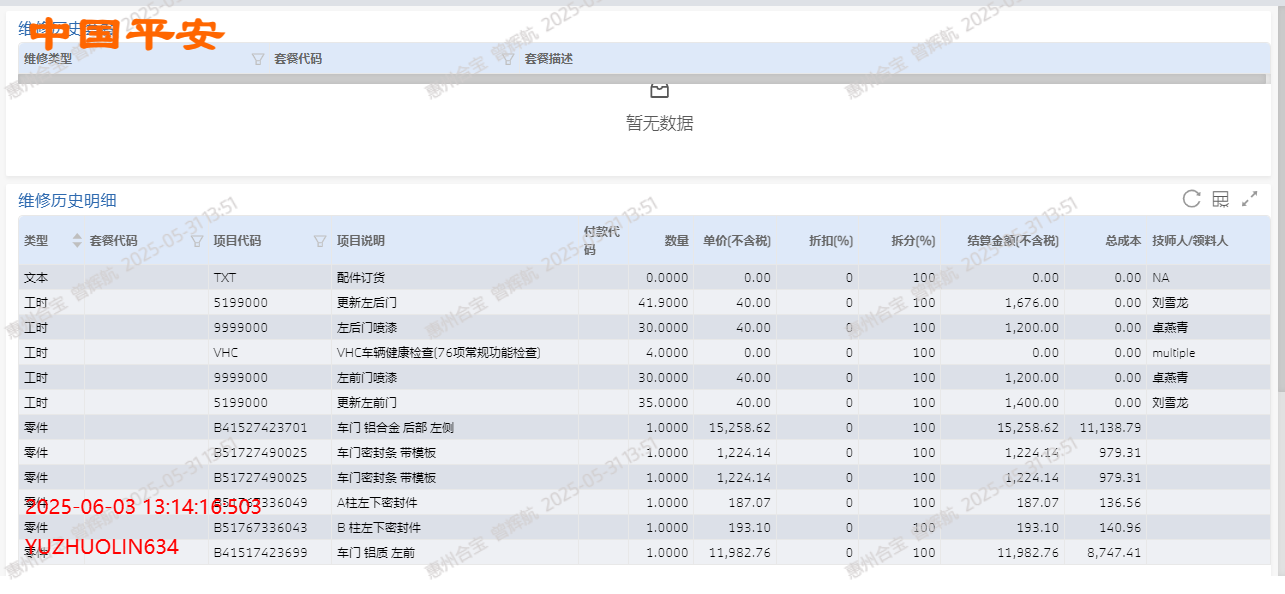Click the vertical scrollbar on right edge
The width and height of the screenshot is (1285, 594).
(x=1279, y=300)
